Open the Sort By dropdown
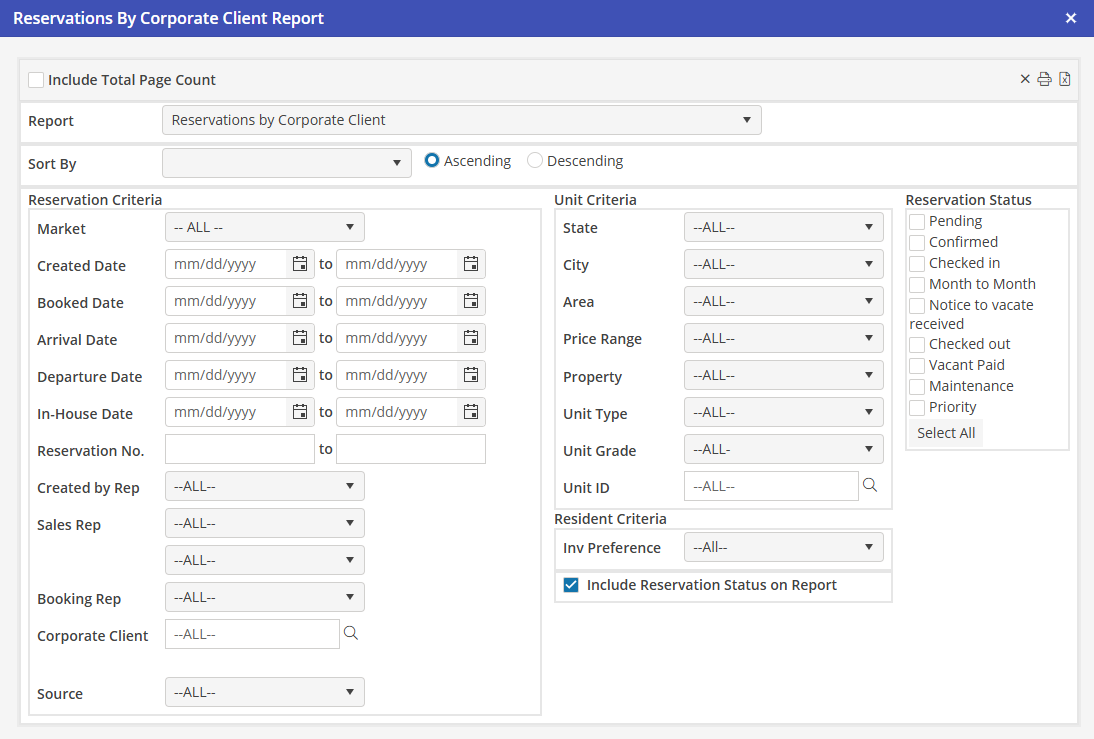This screenshot has width=1094, height=739. pos(286,163)
